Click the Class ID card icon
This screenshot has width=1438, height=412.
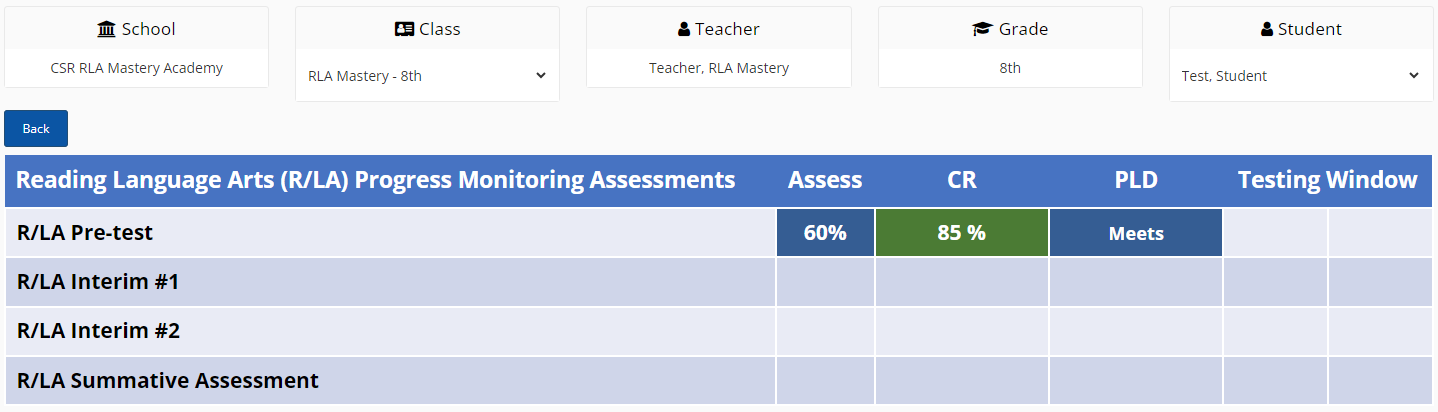(x=405, y=29)
